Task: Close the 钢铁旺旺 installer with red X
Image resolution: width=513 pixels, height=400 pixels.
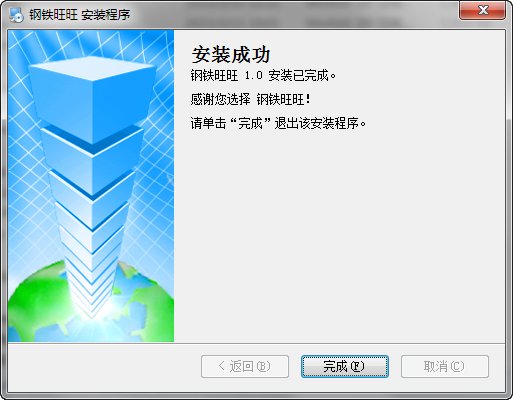Action: 482,10
